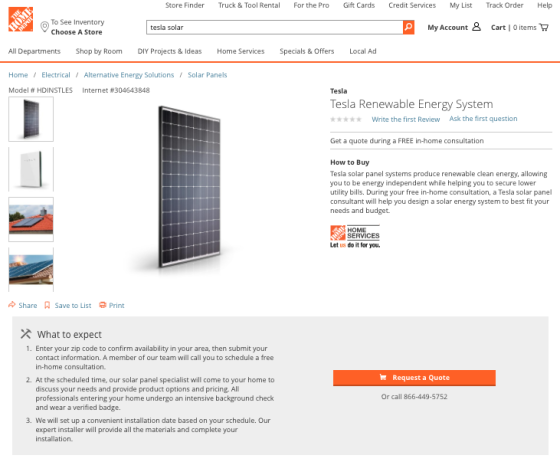
Task: Click the store location pin icon
Action: point(44,27)
